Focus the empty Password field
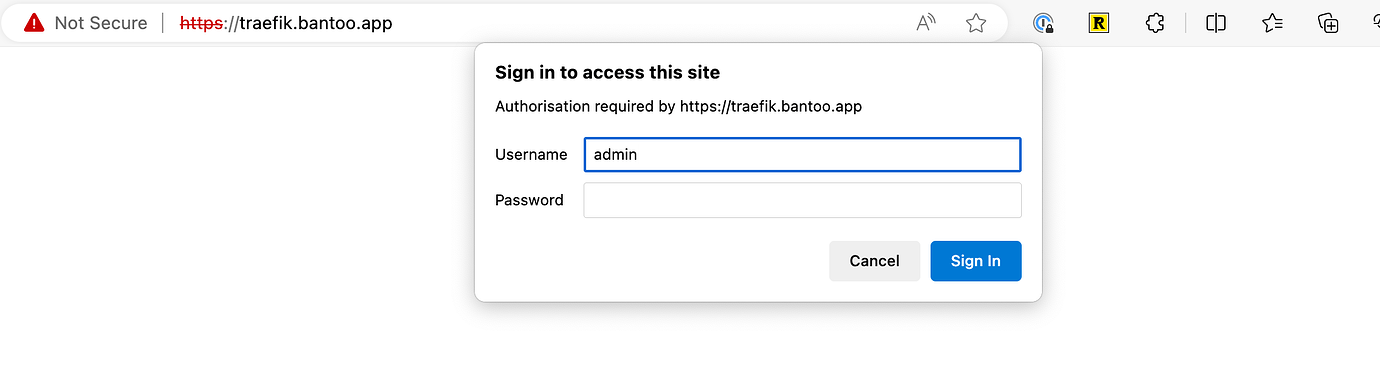The height and width of the screenshot is (378, 1380). coord(802,200)
